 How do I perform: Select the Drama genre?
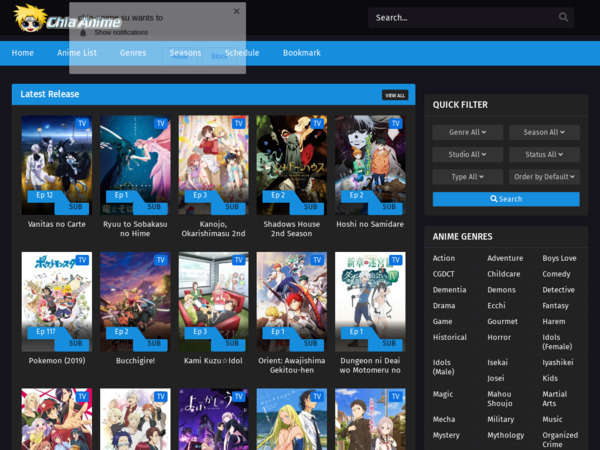pos(444,306)
